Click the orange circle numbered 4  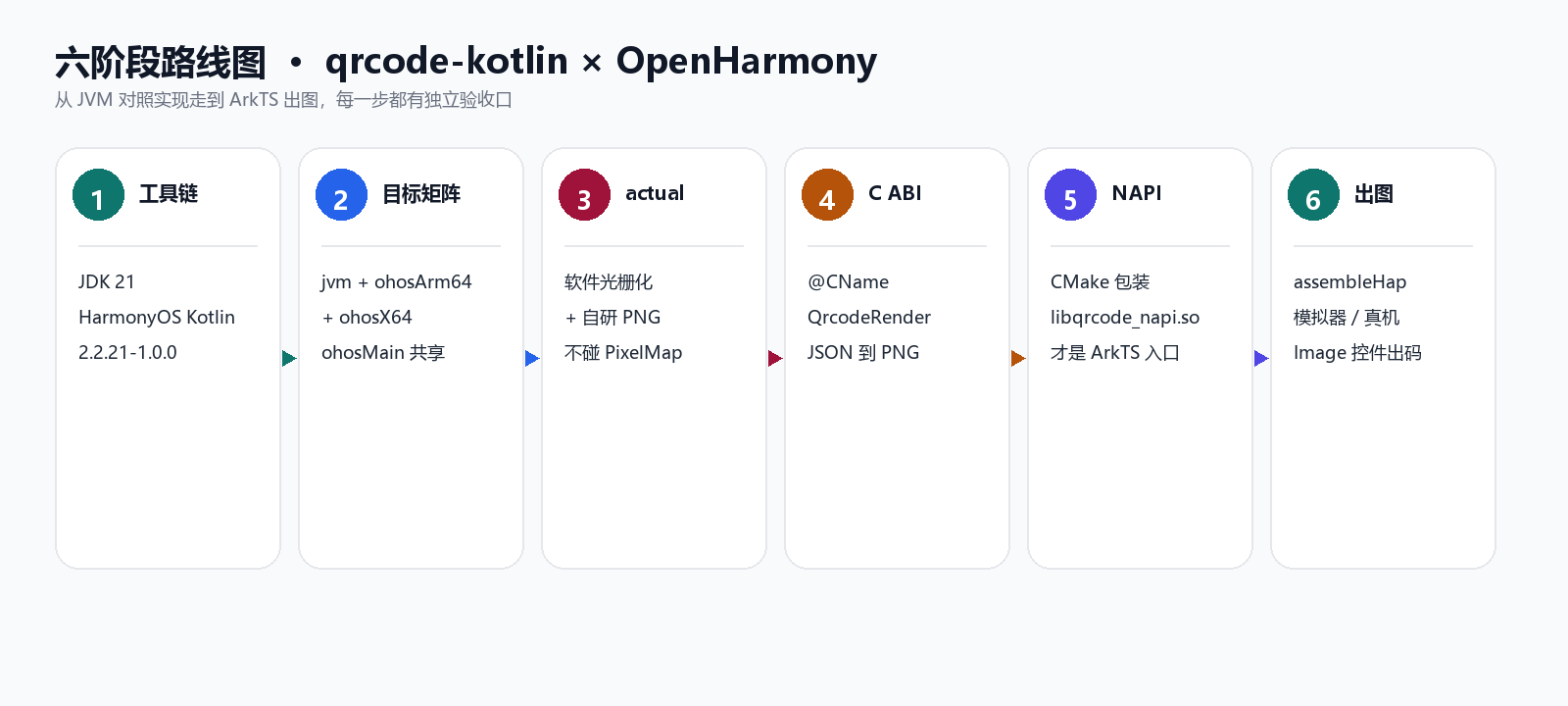point(827,194)
